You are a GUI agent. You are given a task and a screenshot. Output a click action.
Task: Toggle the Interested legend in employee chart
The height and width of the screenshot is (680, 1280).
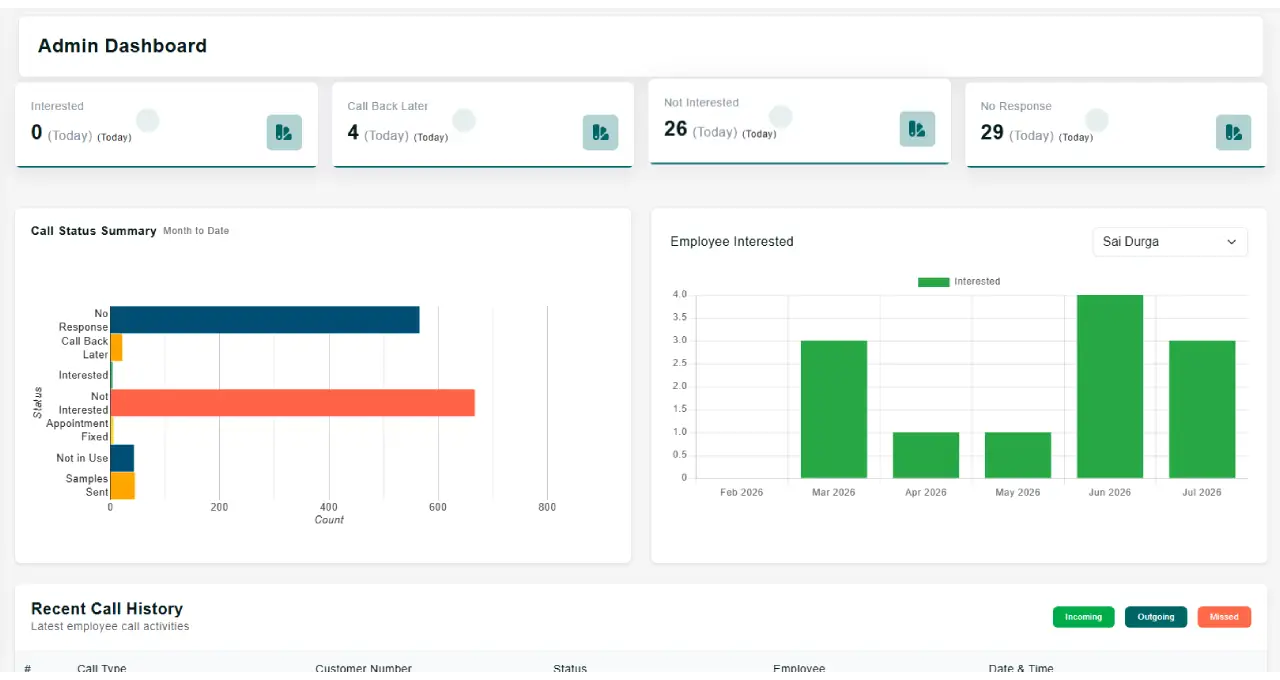(959, 282)
